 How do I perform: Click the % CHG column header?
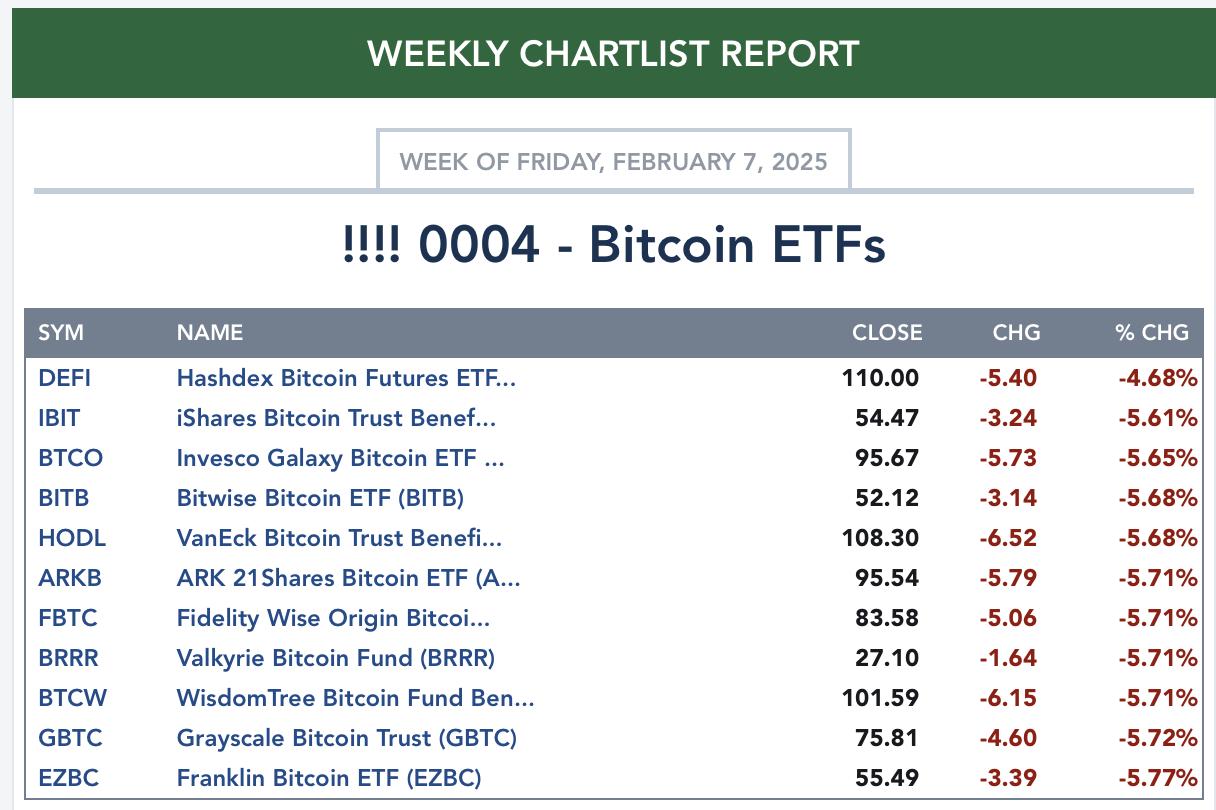(x=1152, y=333)
